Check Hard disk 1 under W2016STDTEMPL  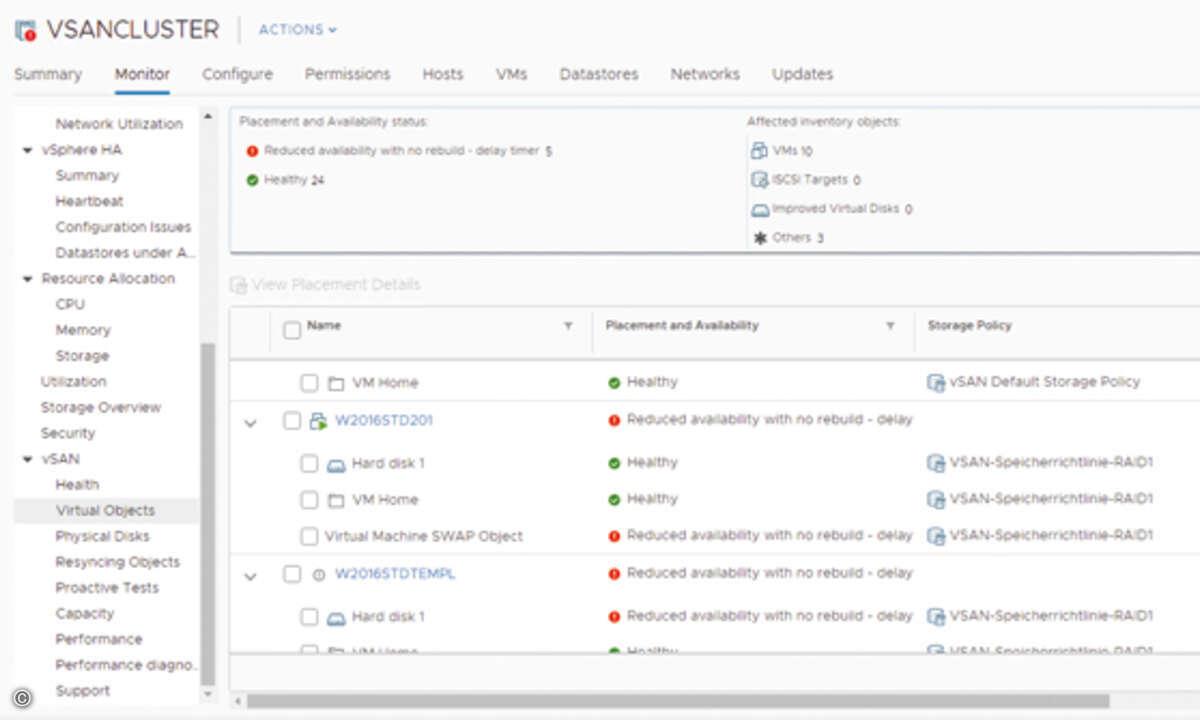pyautogui.click(x=310, y=617)
